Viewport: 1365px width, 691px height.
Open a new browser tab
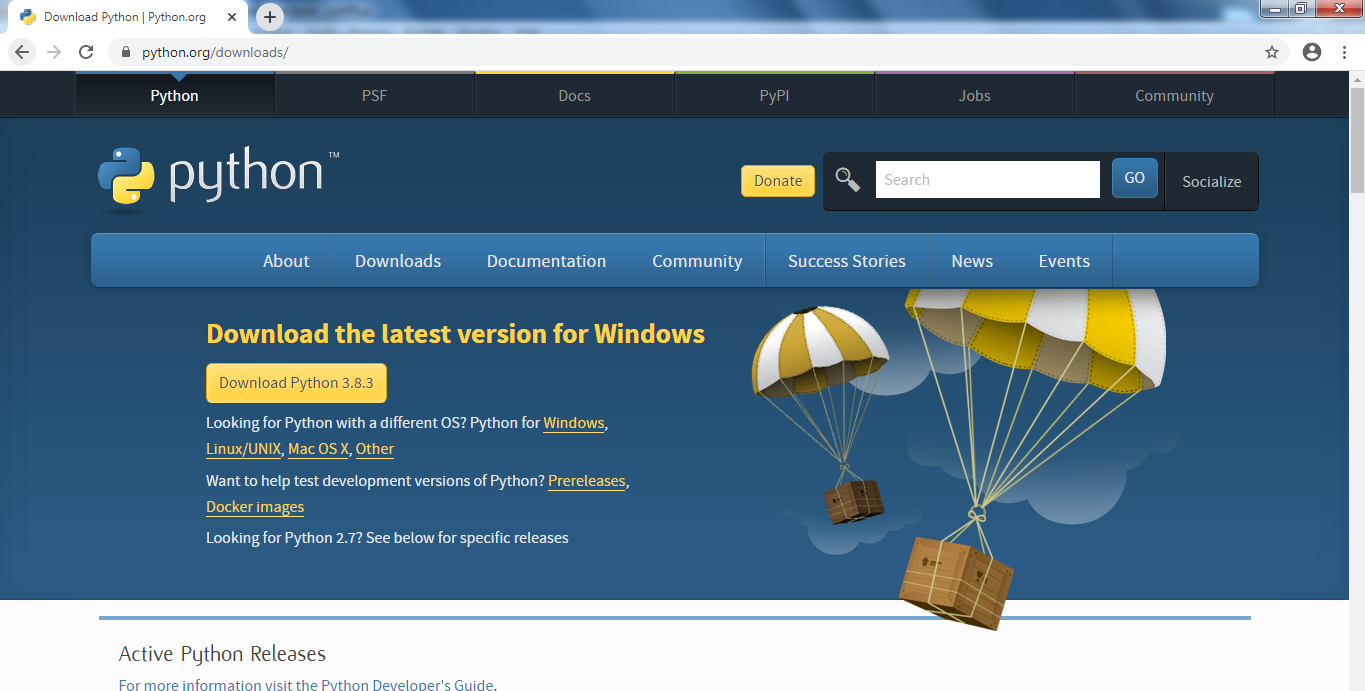(x=270, y=17)
